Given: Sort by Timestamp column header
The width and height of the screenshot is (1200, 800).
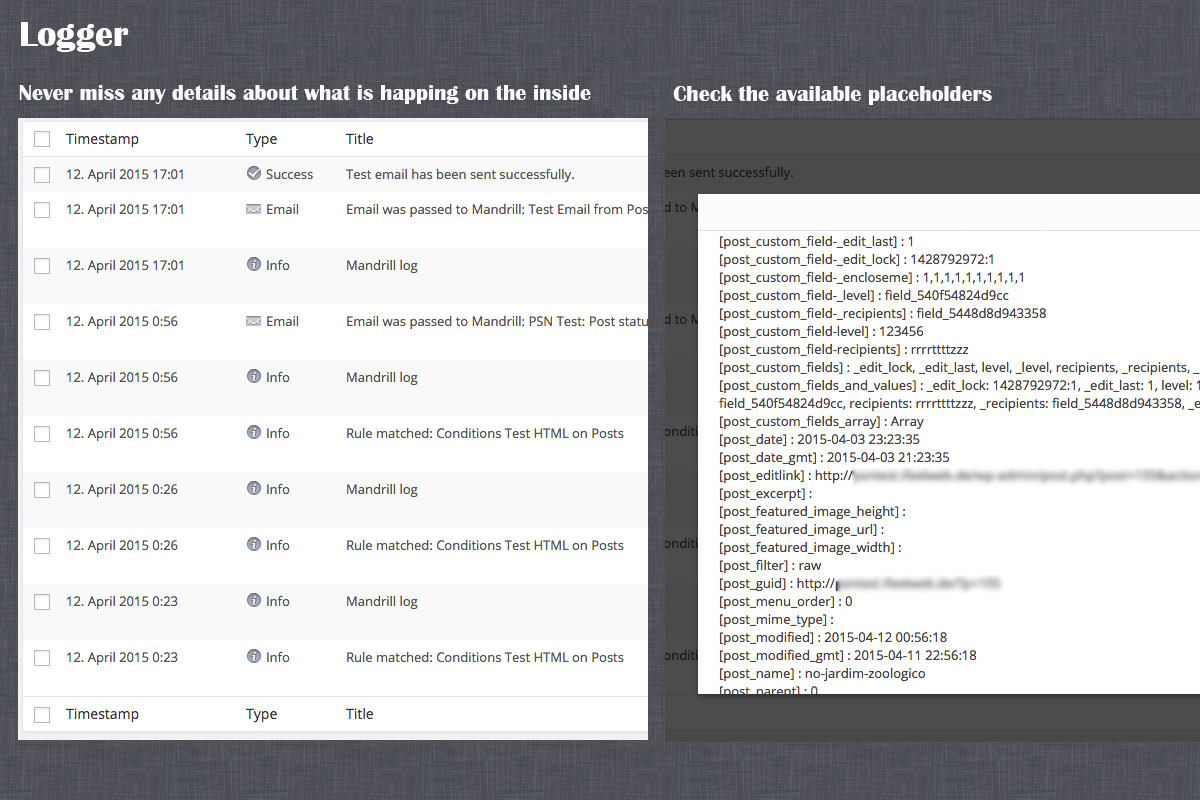Looking at the screenshot, I should coord(102,139).
